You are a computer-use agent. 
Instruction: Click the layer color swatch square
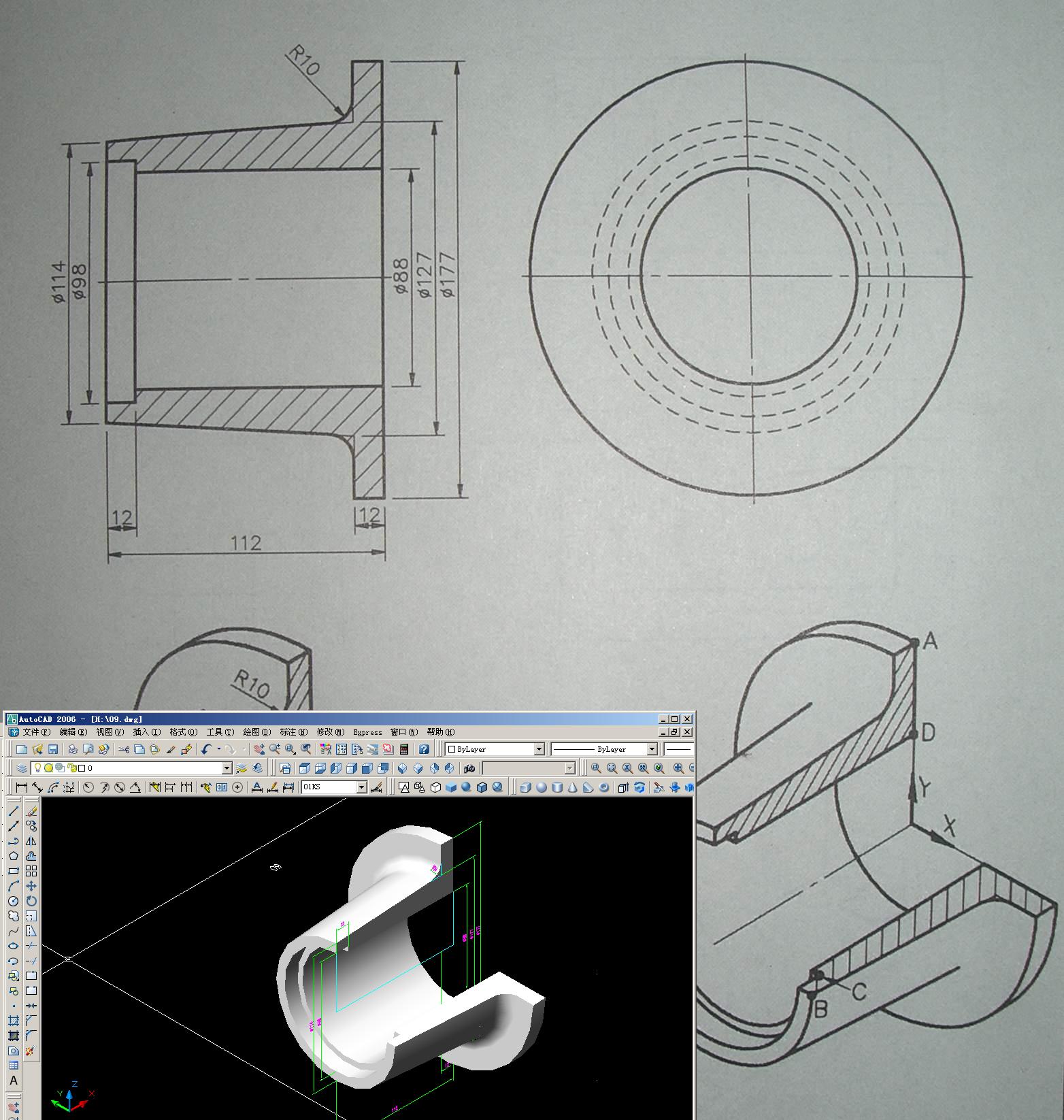coord(82,768)
